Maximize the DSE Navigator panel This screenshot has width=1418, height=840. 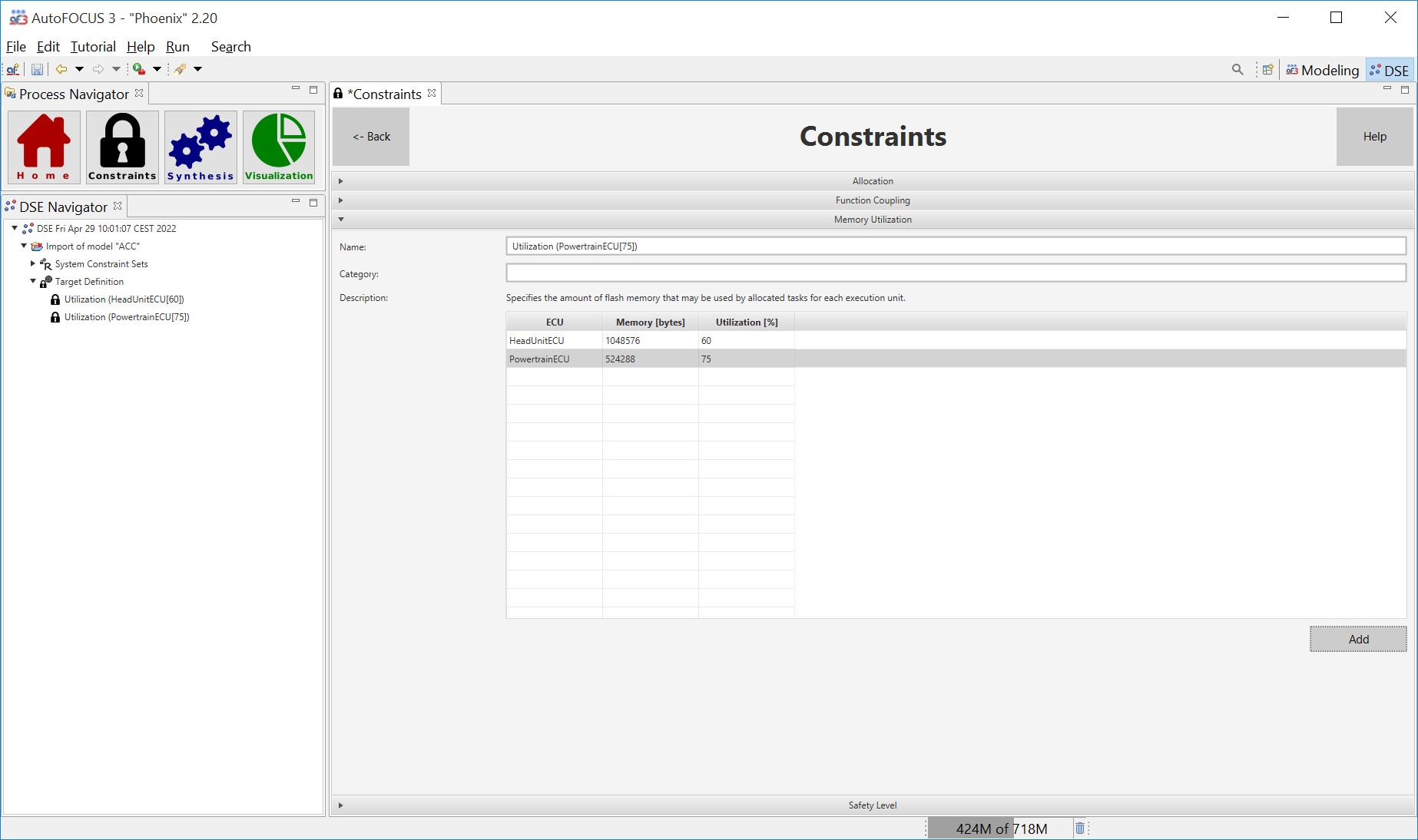pyautogui.click(x=313, y=202)
